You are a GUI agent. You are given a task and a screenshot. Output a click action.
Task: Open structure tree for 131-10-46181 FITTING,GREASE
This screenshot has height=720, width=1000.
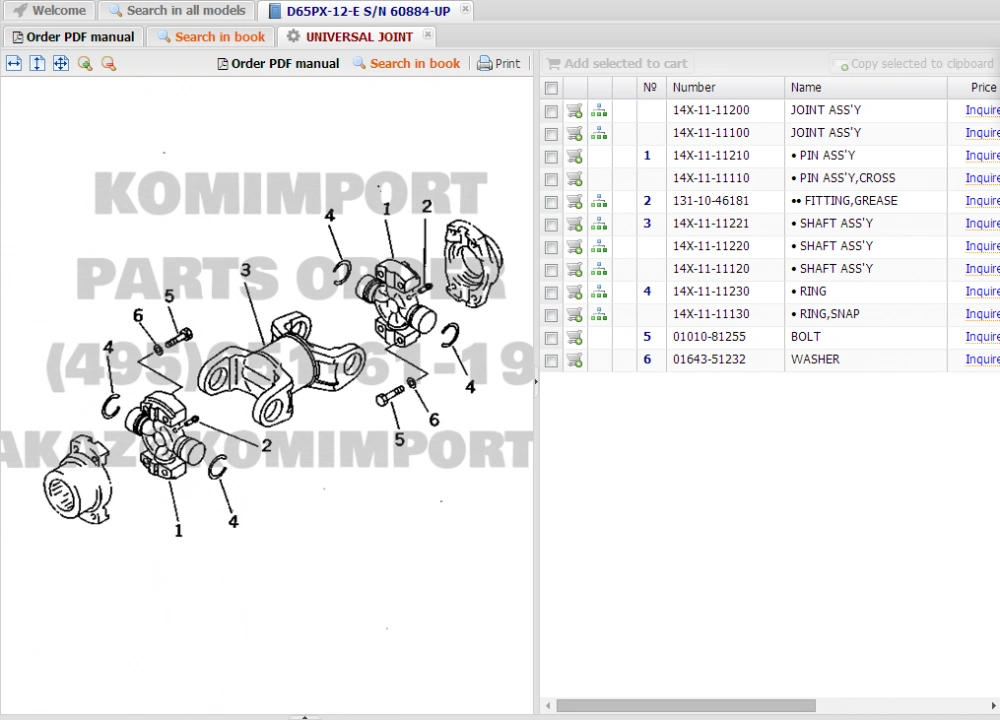[599, 201]
